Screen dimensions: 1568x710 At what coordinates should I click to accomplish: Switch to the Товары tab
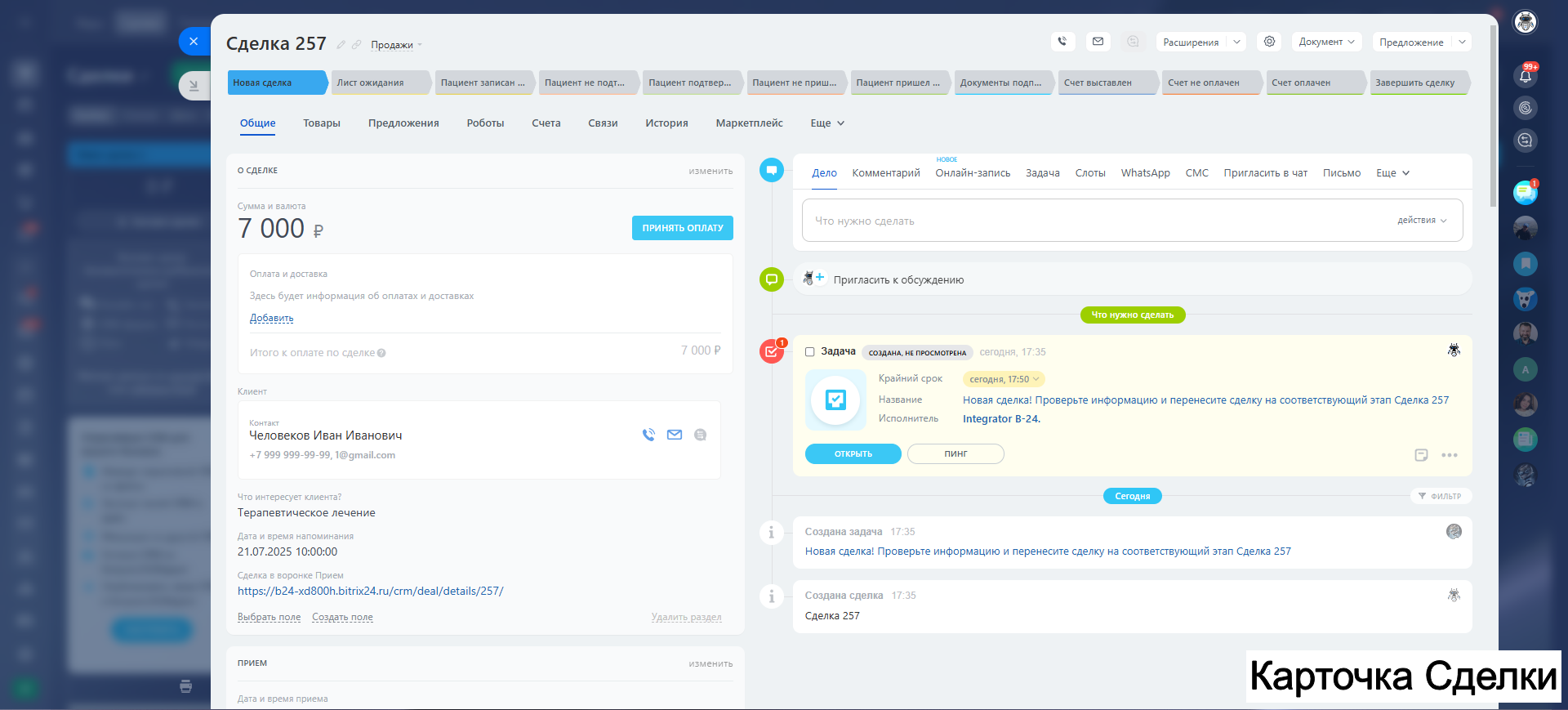pyautogui.click(x=322, y=123)
